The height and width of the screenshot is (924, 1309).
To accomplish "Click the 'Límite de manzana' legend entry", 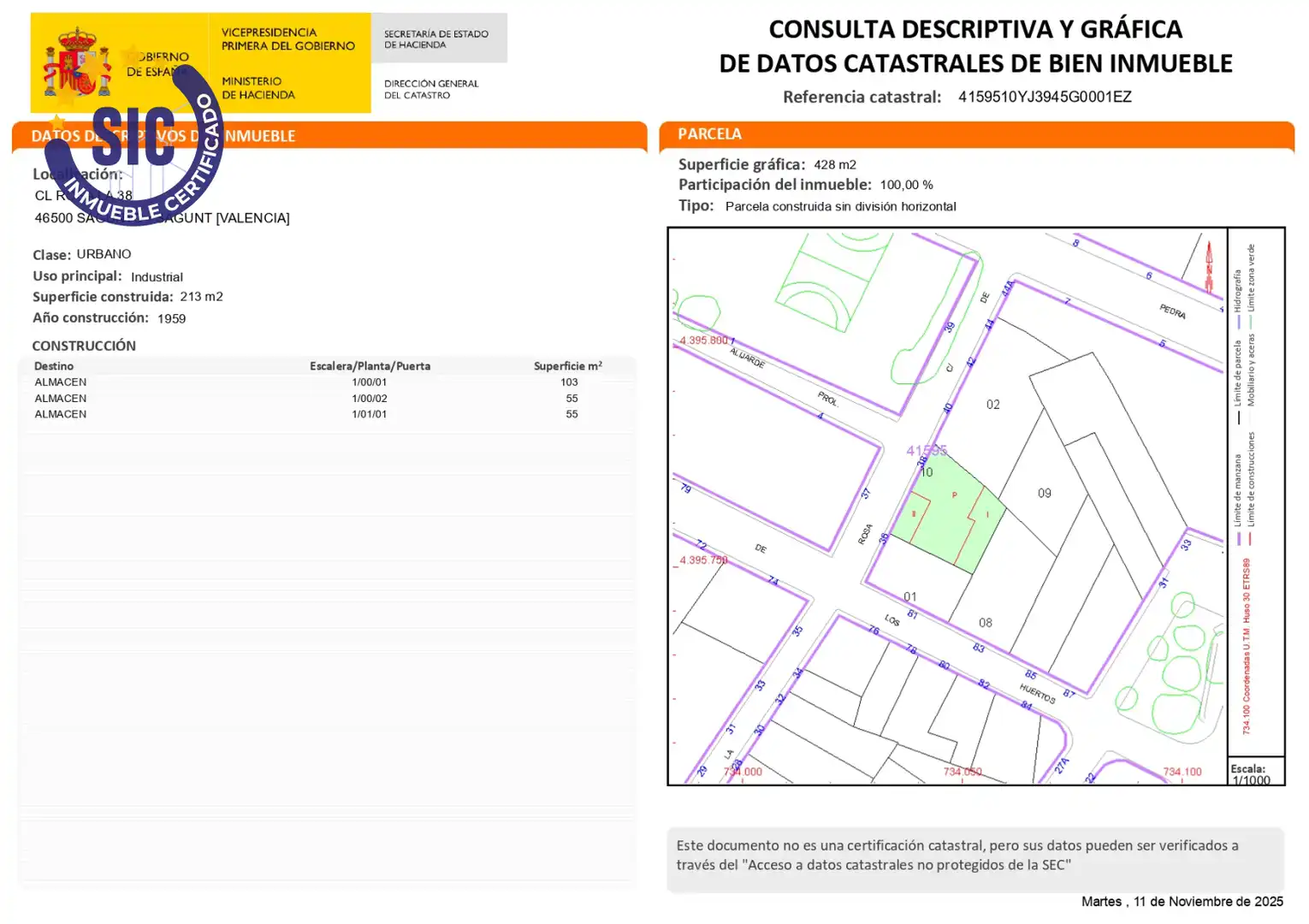I will coord(1237,499).
